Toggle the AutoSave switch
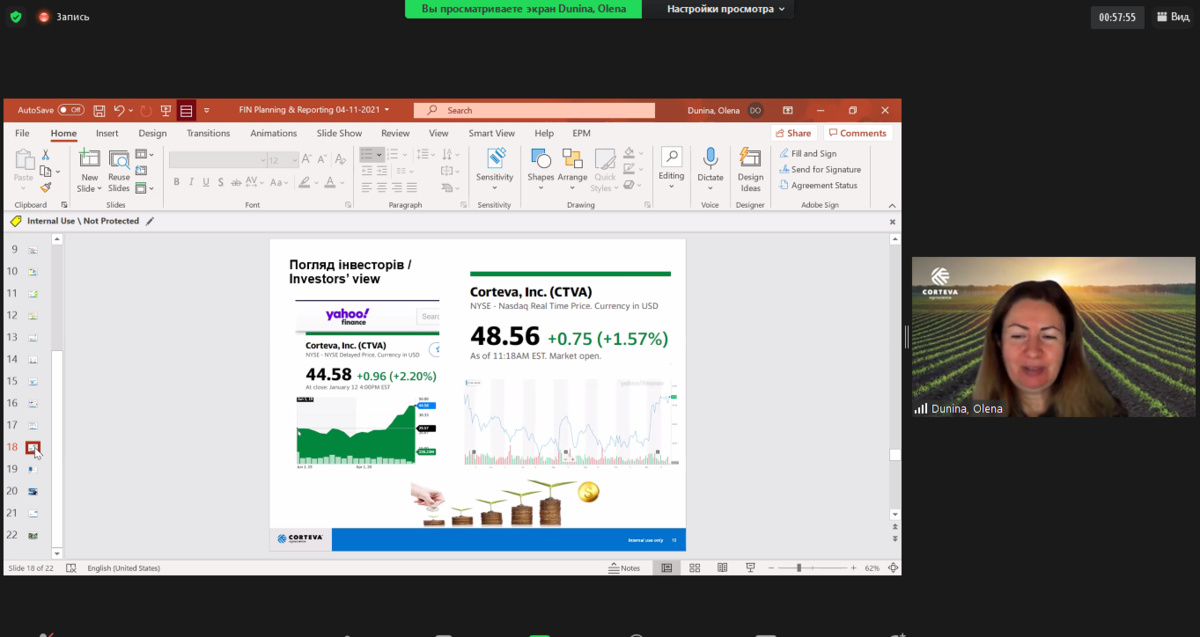The image size is (1200, 637). click(71, 110)
